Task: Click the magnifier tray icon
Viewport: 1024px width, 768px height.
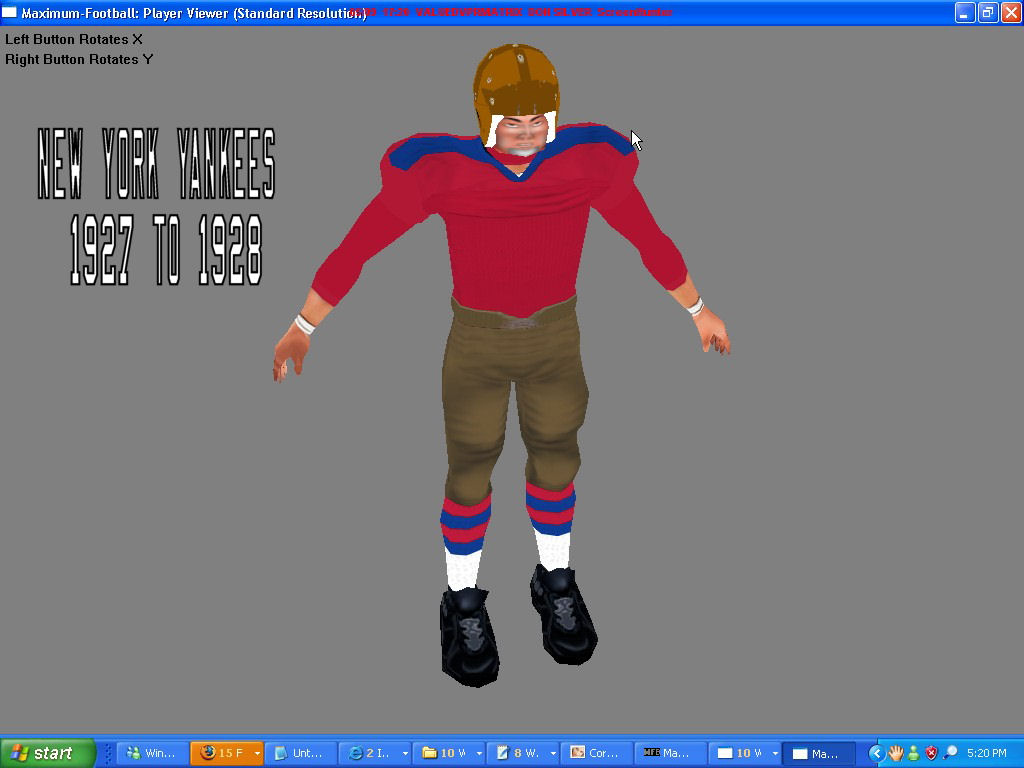Action: click(950, 753)
